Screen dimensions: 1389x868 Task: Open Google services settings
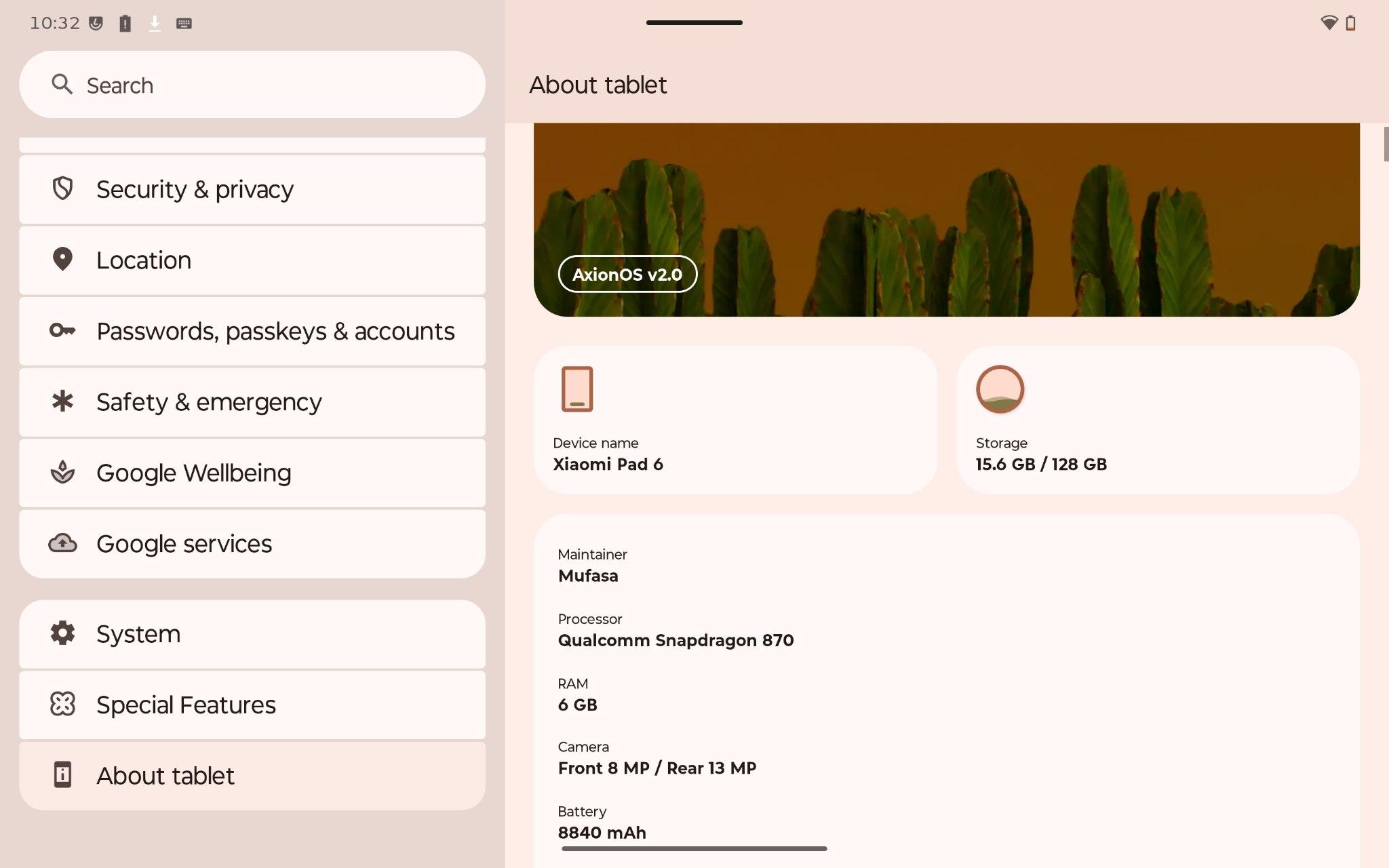[252, 544]
